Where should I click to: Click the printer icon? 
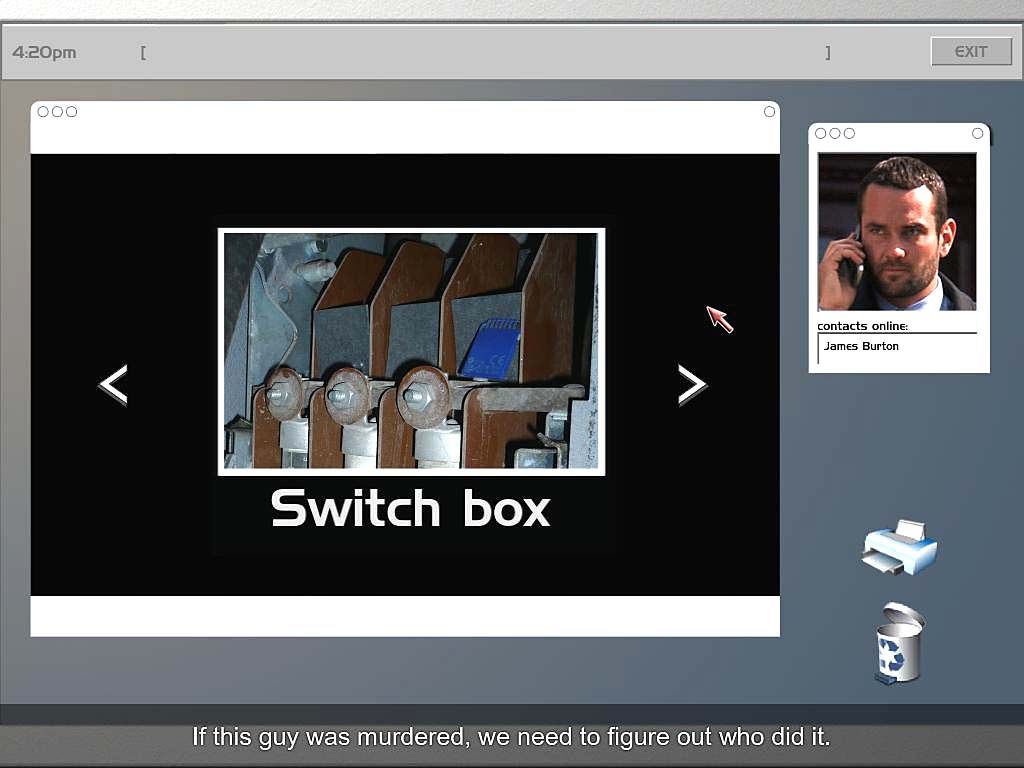(x=899, y=547)
